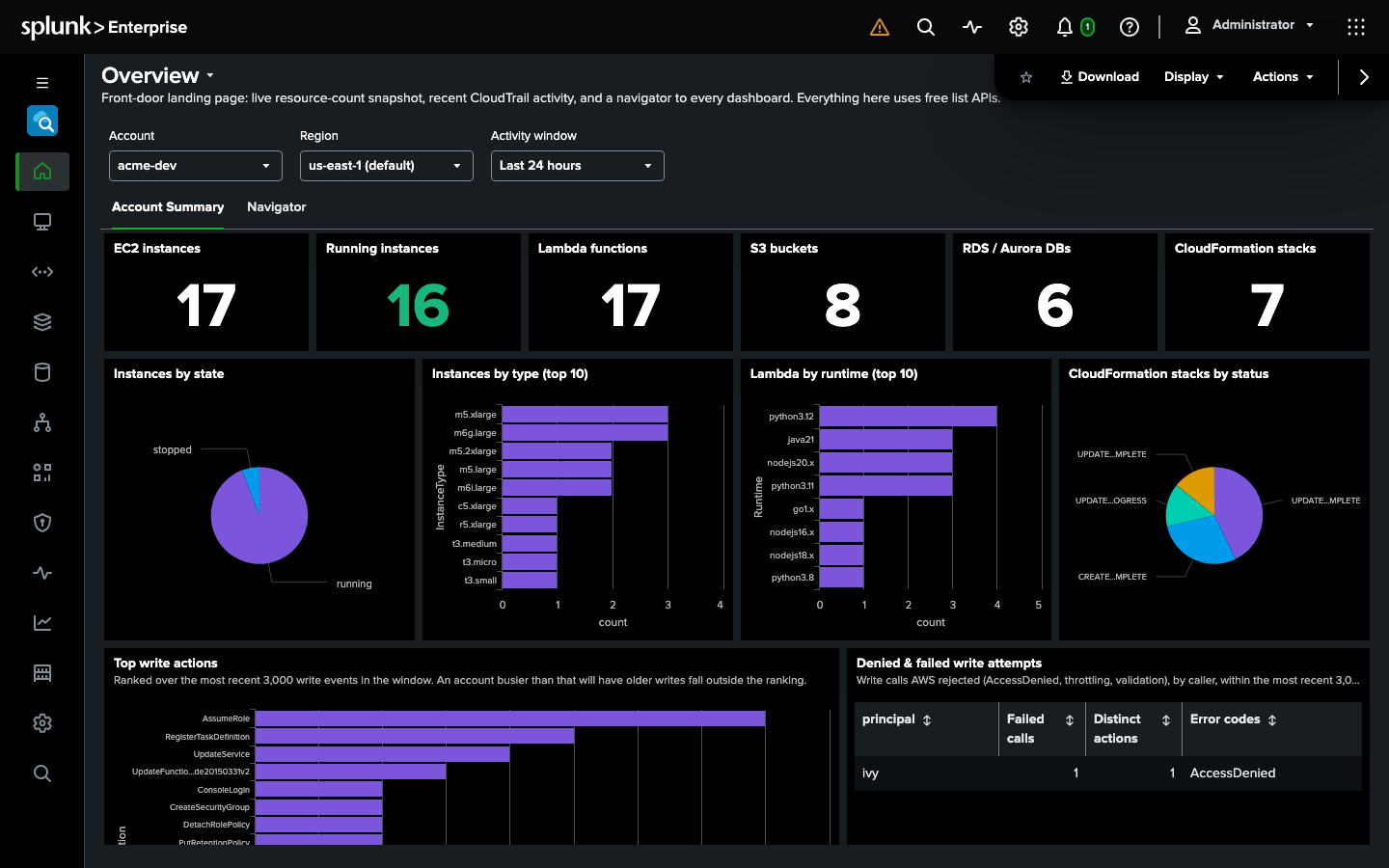Image resolution: width=1389 pixels, height=868 pixels.
Task: Open the security shield sidebar icon
Action: coord(42,523)
